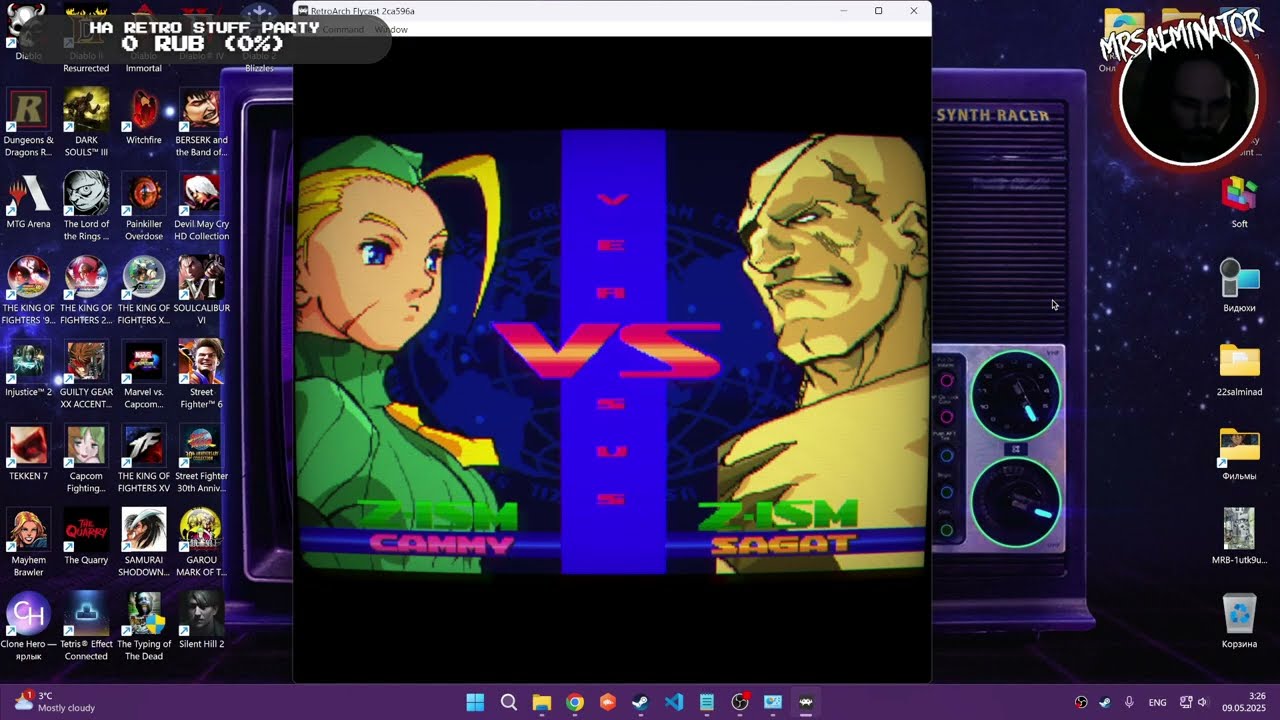Open the Видюхи desktop icon
This screenshot has height=720, width=1280.
click(x=1239, y=285)
